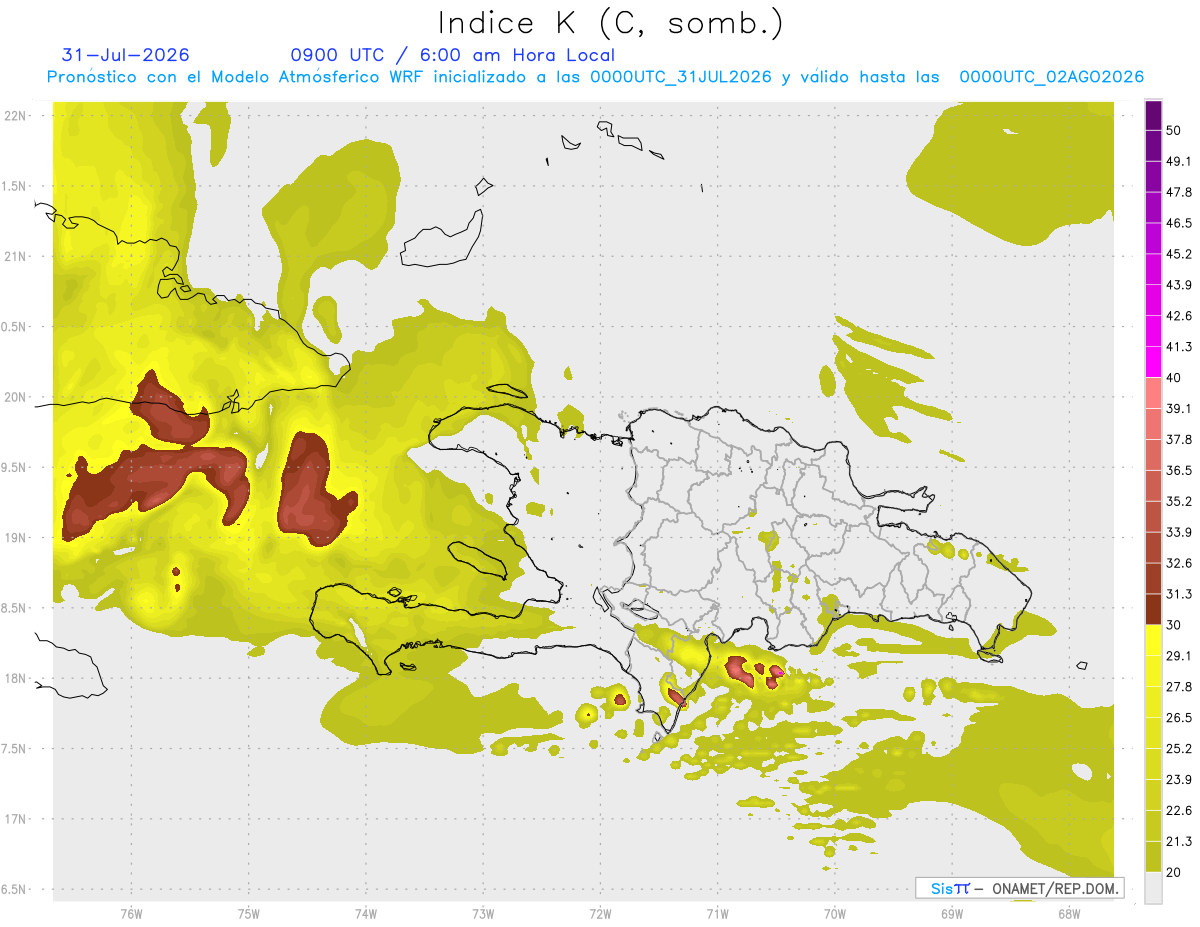Image resolution: width=1200 pixels, height=927 pixels.
Task: Click the "22N" latitude label
Action: 16,115
